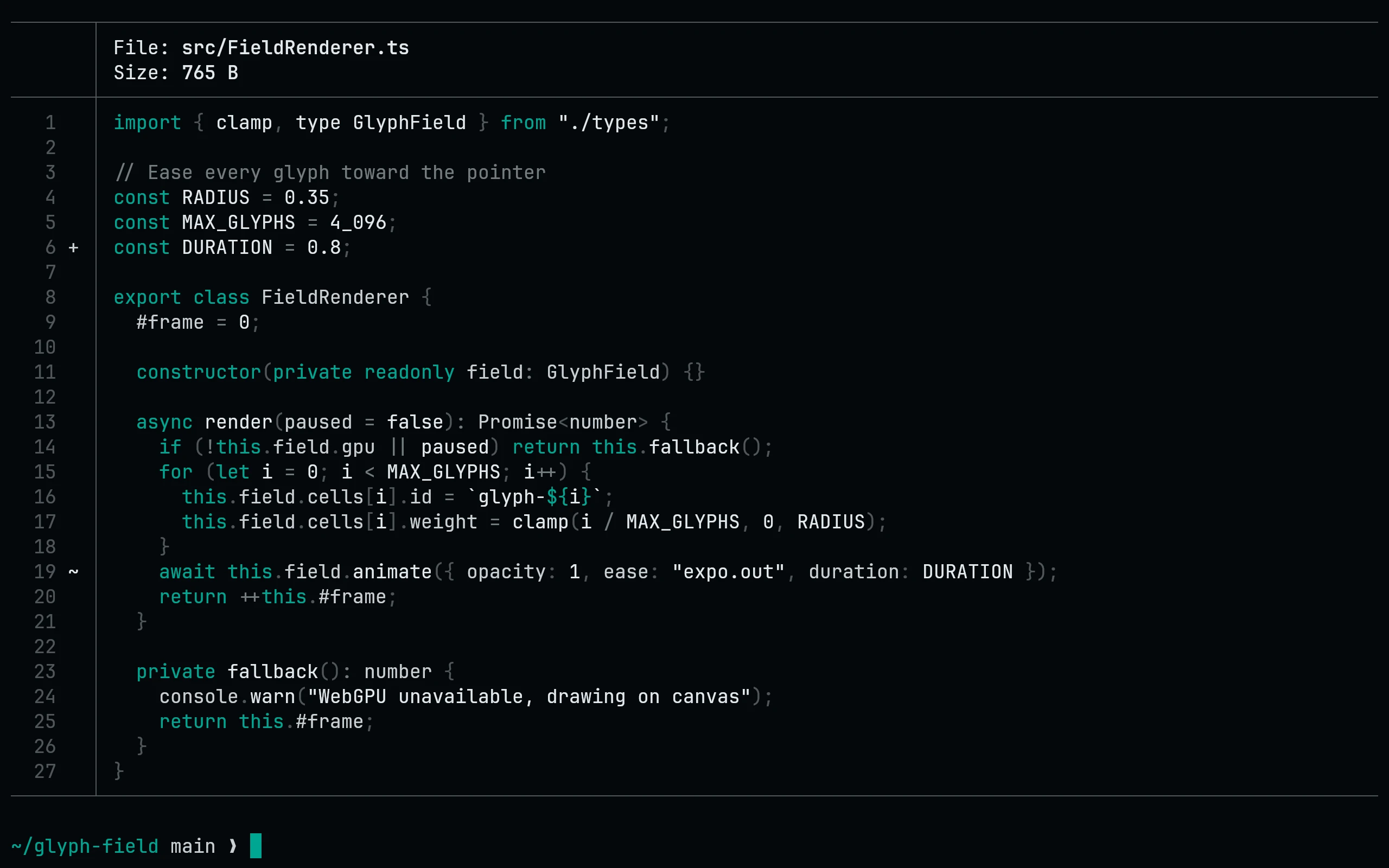Click the 'WebGPU unavailable' warning string
1389x868 pixels.
click(x=528, y=697)
